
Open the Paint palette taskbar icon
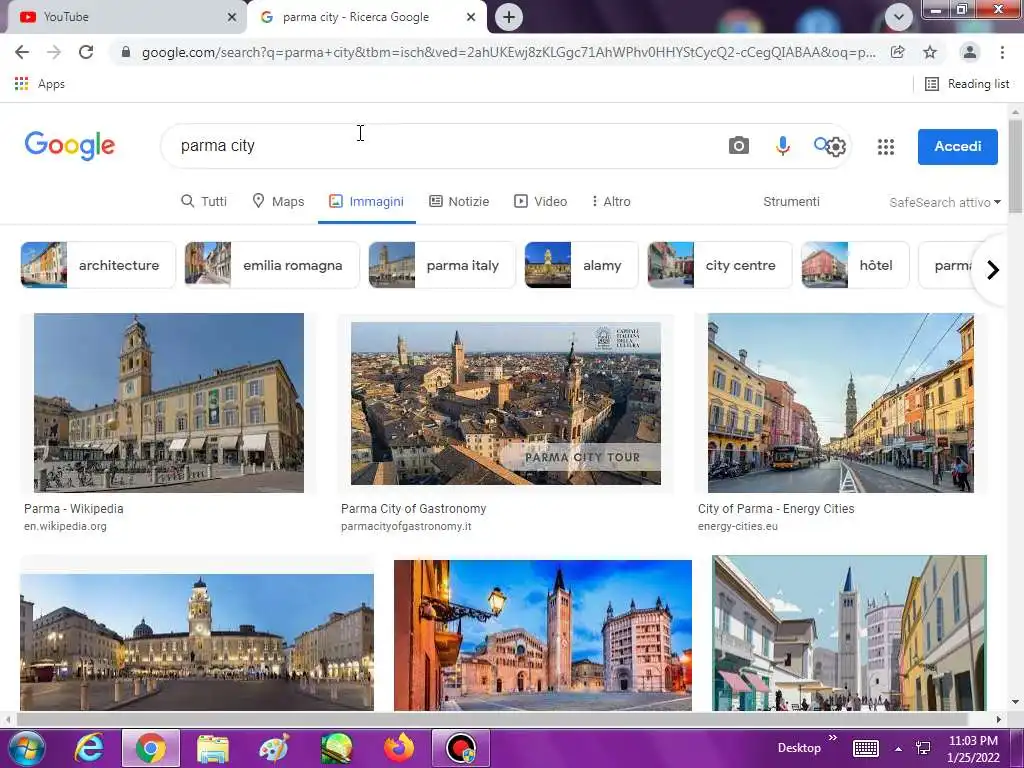(274, 748)
